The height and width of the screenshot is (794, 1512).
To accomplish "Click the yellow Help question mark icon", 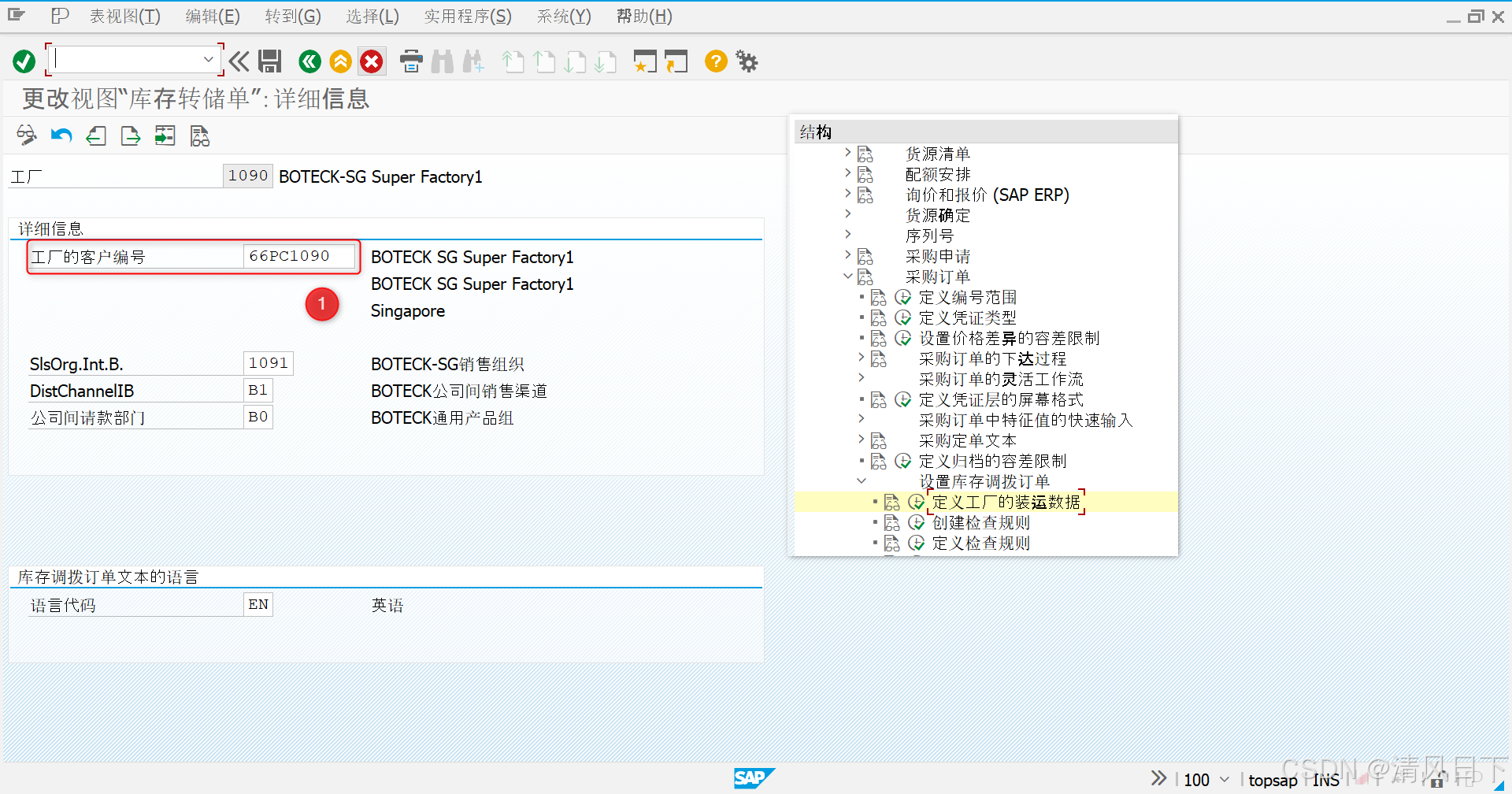I will click(x=716, y=61).
